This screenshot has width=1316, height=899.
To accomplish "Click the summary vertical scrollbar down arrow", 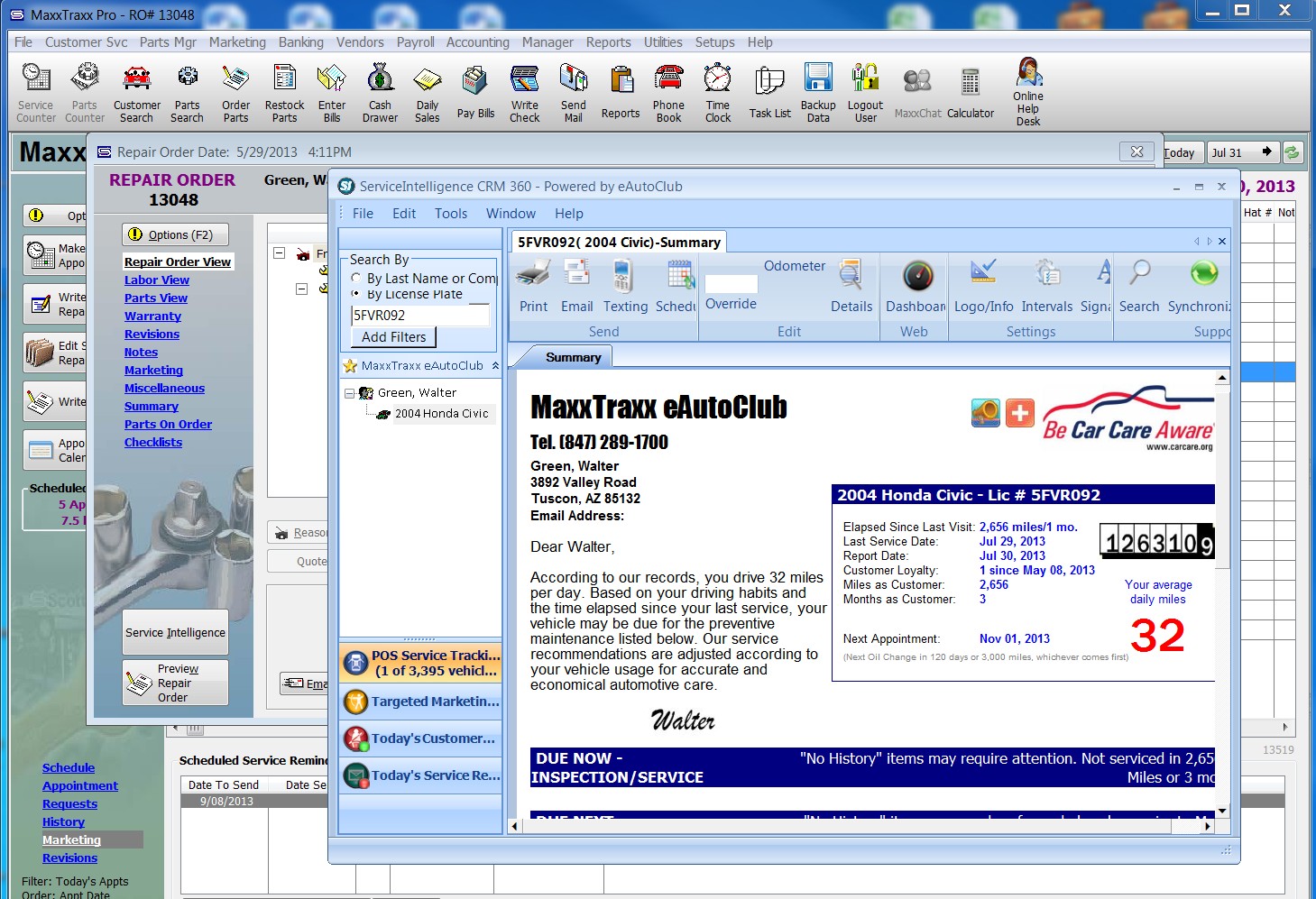I will click(1222, 811).
